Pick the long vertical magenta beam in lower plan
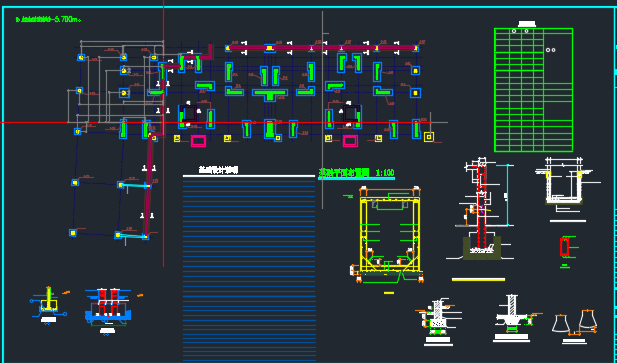This screenshot has height=363, width=617. 148,186
